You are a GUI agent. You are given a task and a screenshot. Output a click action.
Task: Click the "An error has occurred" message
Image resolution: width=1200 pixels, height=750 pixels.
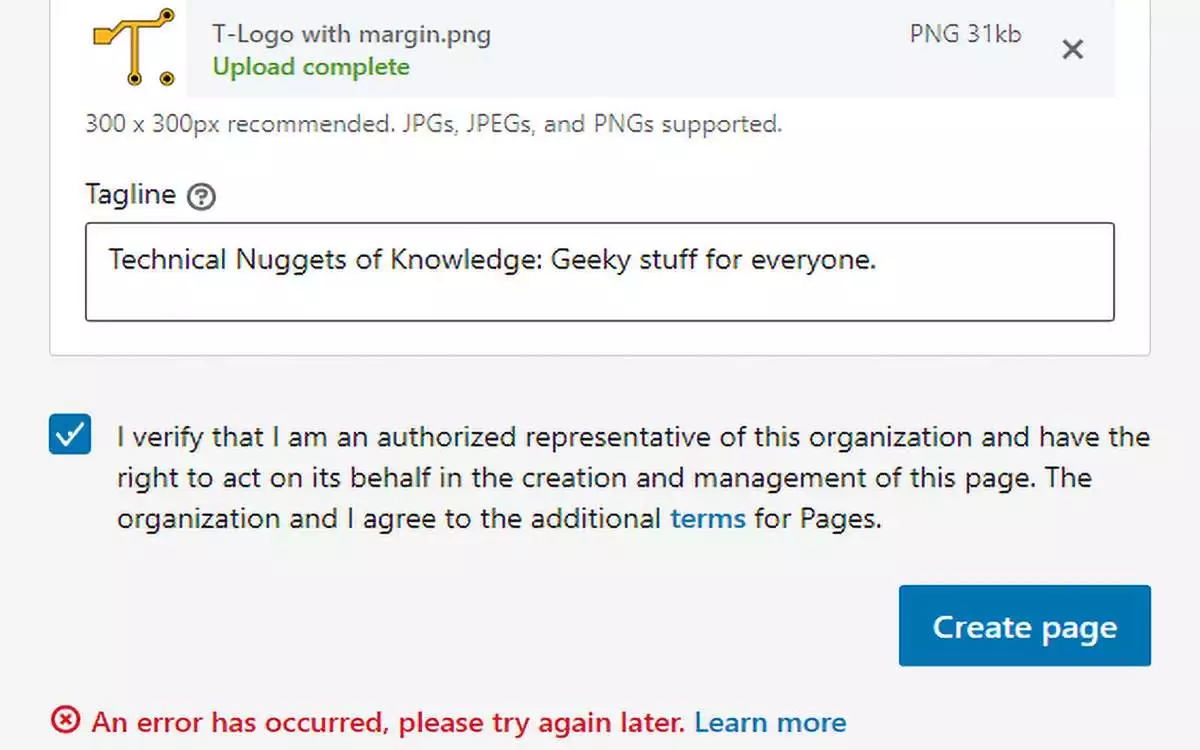pos(388,722)
